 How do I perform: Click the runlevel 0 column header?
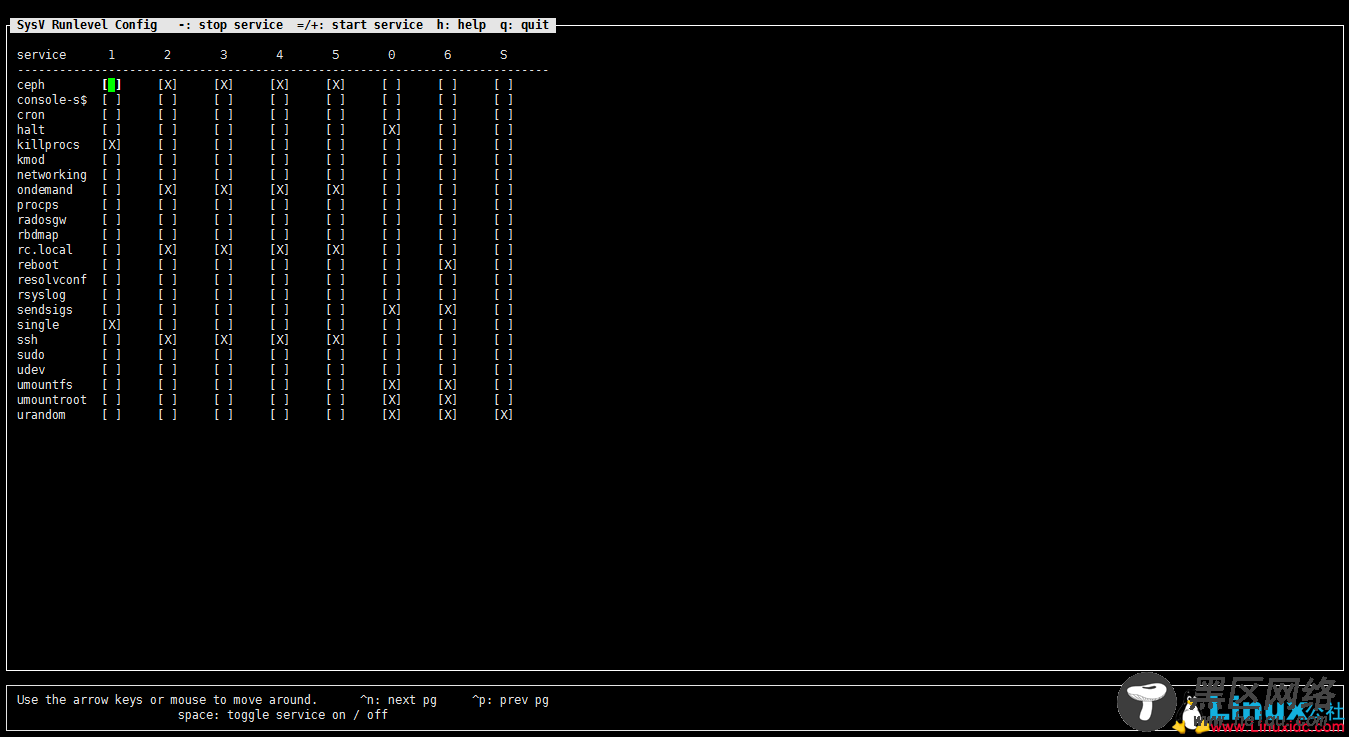pos(392,55)
